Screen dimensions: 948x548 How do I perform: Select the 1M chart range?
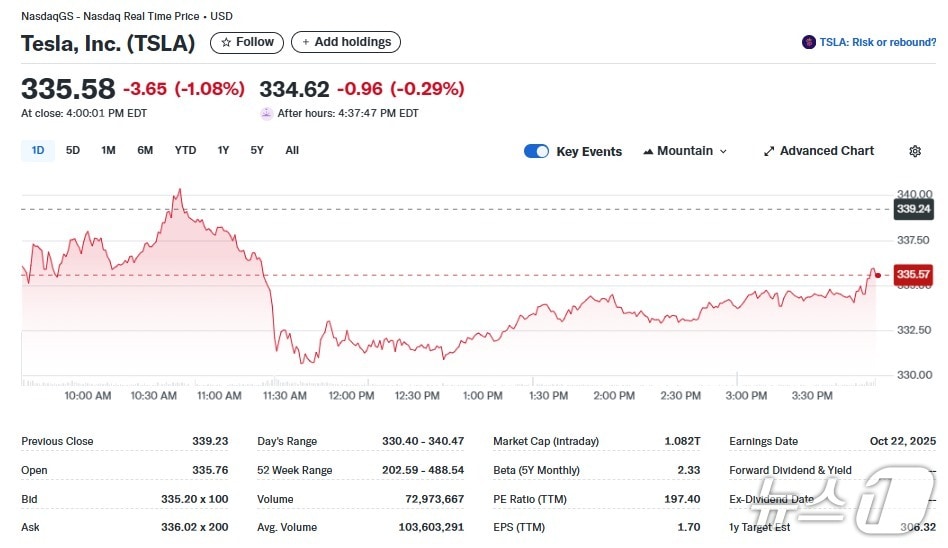point(108,150)
